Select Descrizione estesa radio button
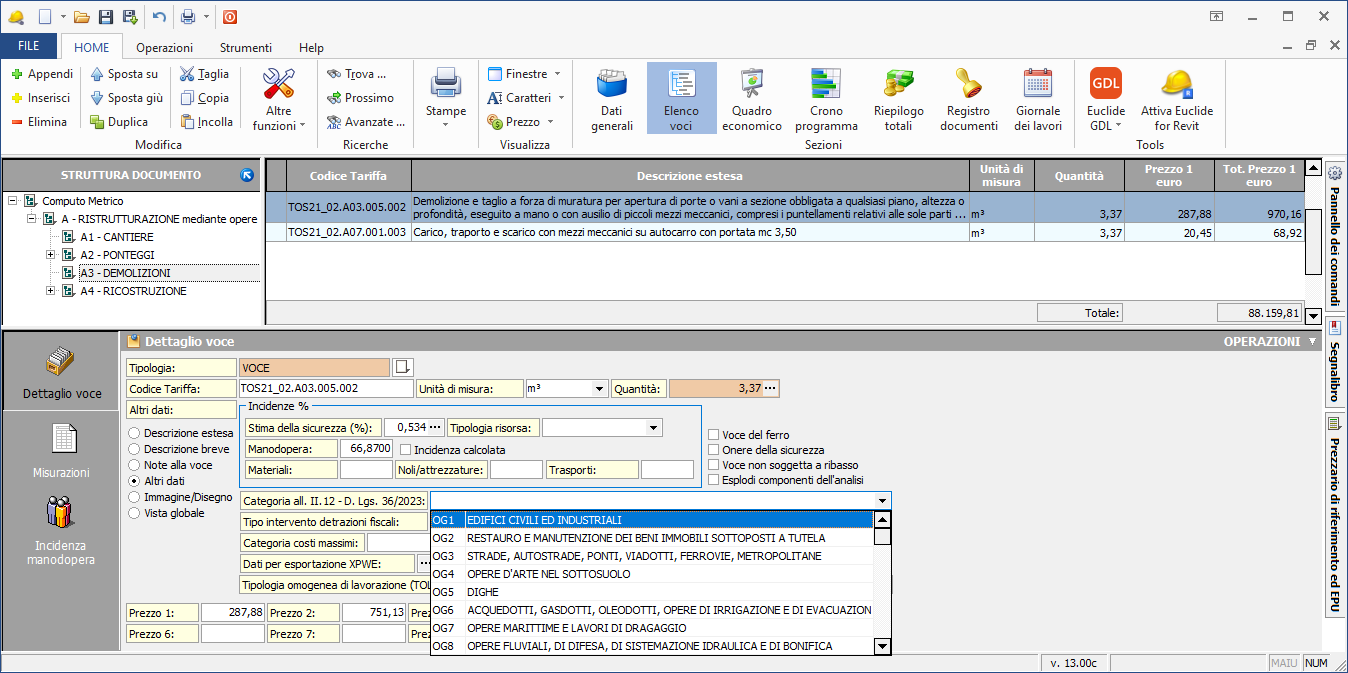The width and height of the screenshot is (1348, 673). (134, 433)
